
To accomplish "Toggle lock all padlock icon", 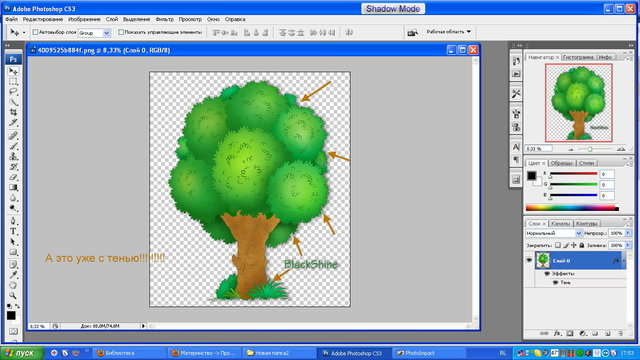I will (582, 245).
